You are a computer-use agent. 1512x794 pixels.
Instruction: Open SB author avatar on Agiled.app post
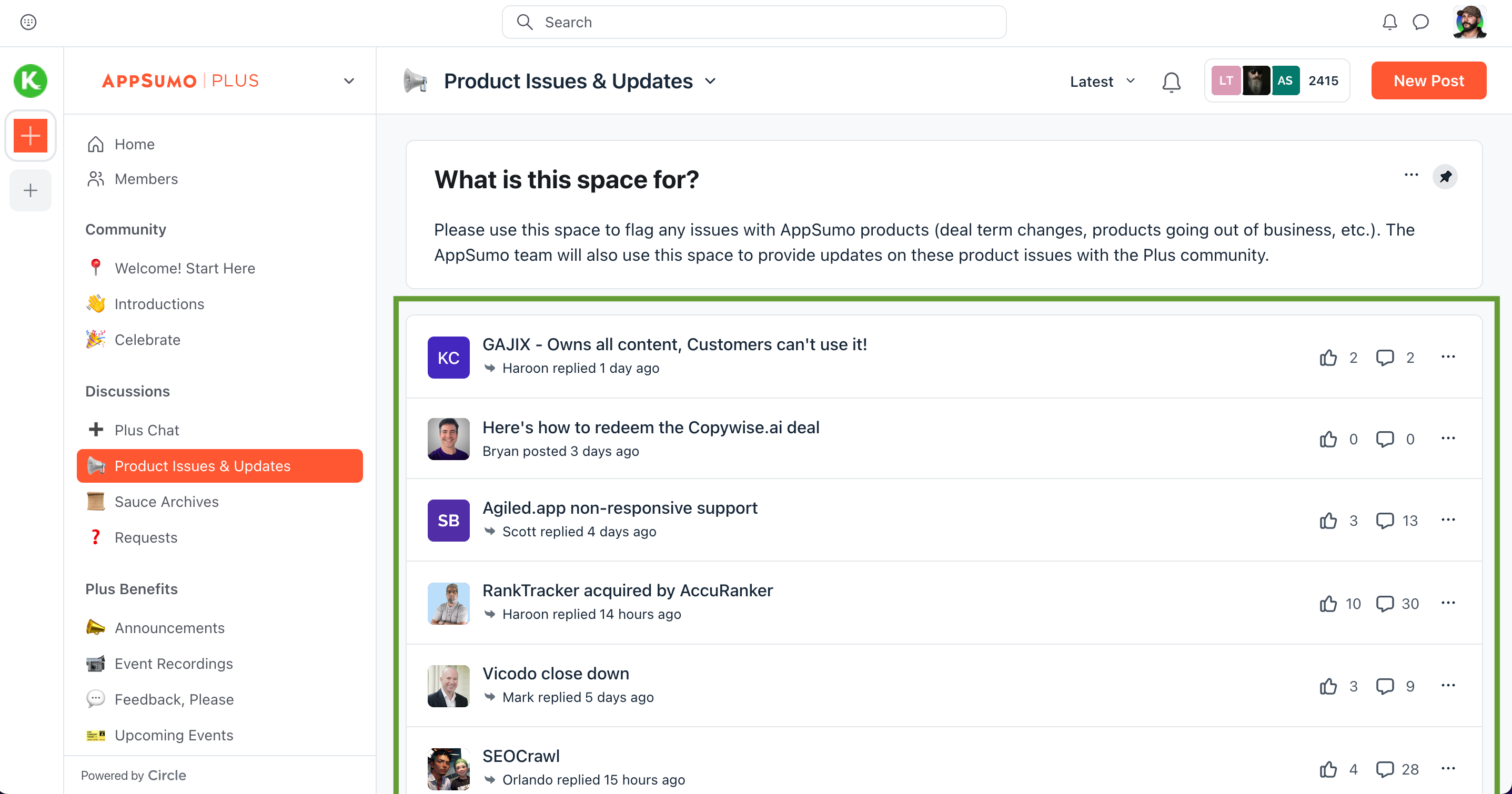coord(448,521)
